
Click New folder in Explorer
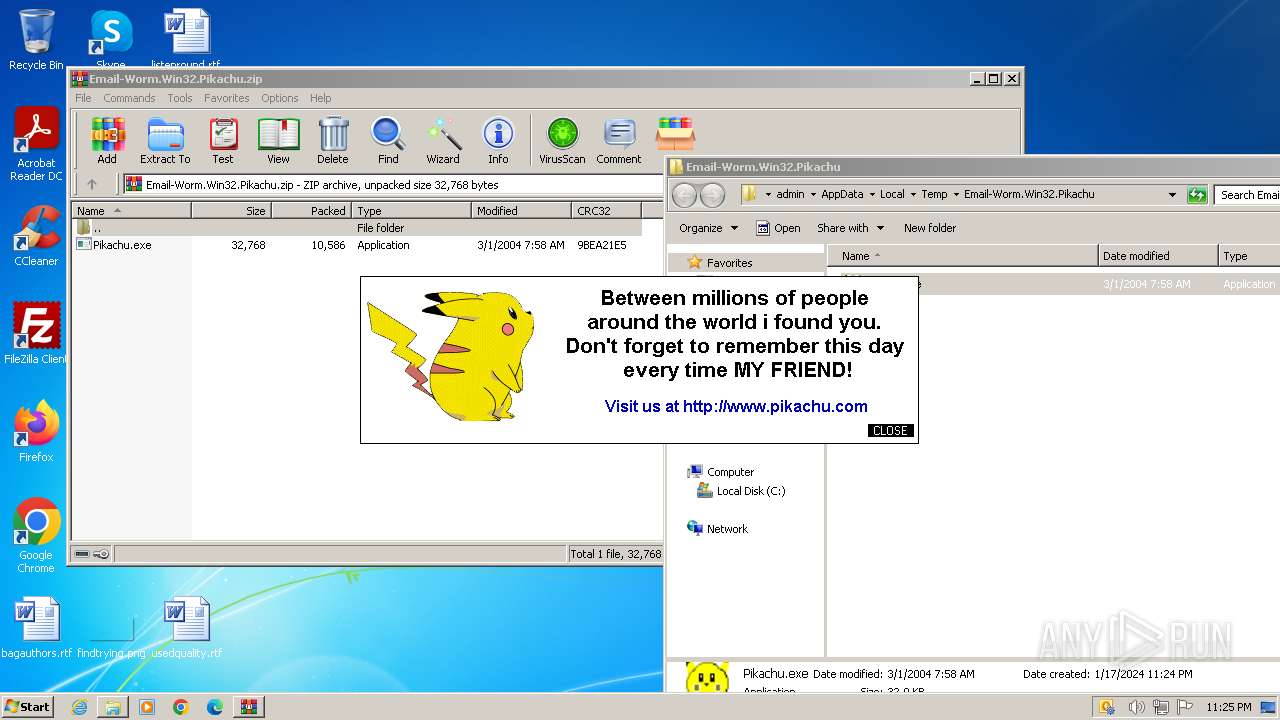930,228
